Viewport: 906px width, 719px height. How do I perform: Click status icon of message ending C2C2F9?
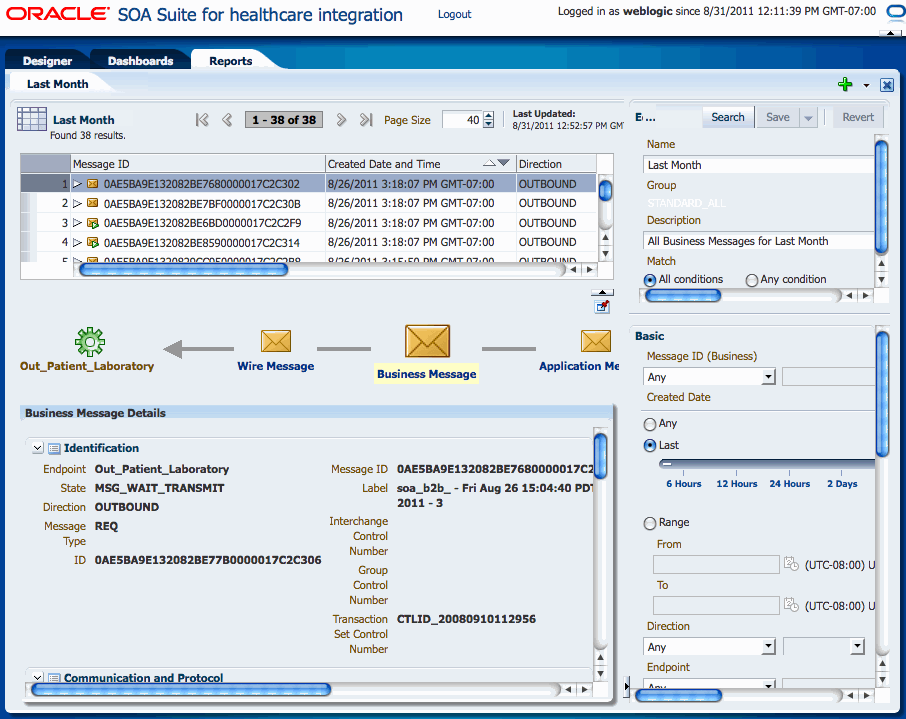point(92,223)
